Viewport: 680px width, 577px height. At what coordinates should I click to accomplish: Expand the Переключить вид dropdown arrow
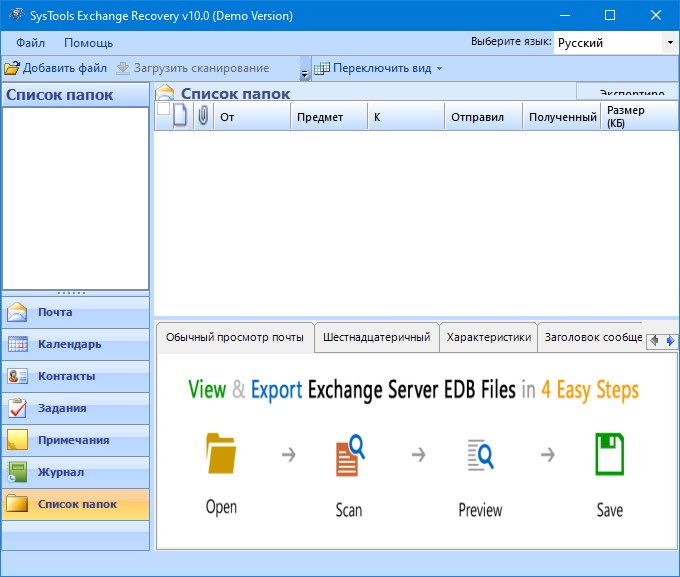click(439, 69)
